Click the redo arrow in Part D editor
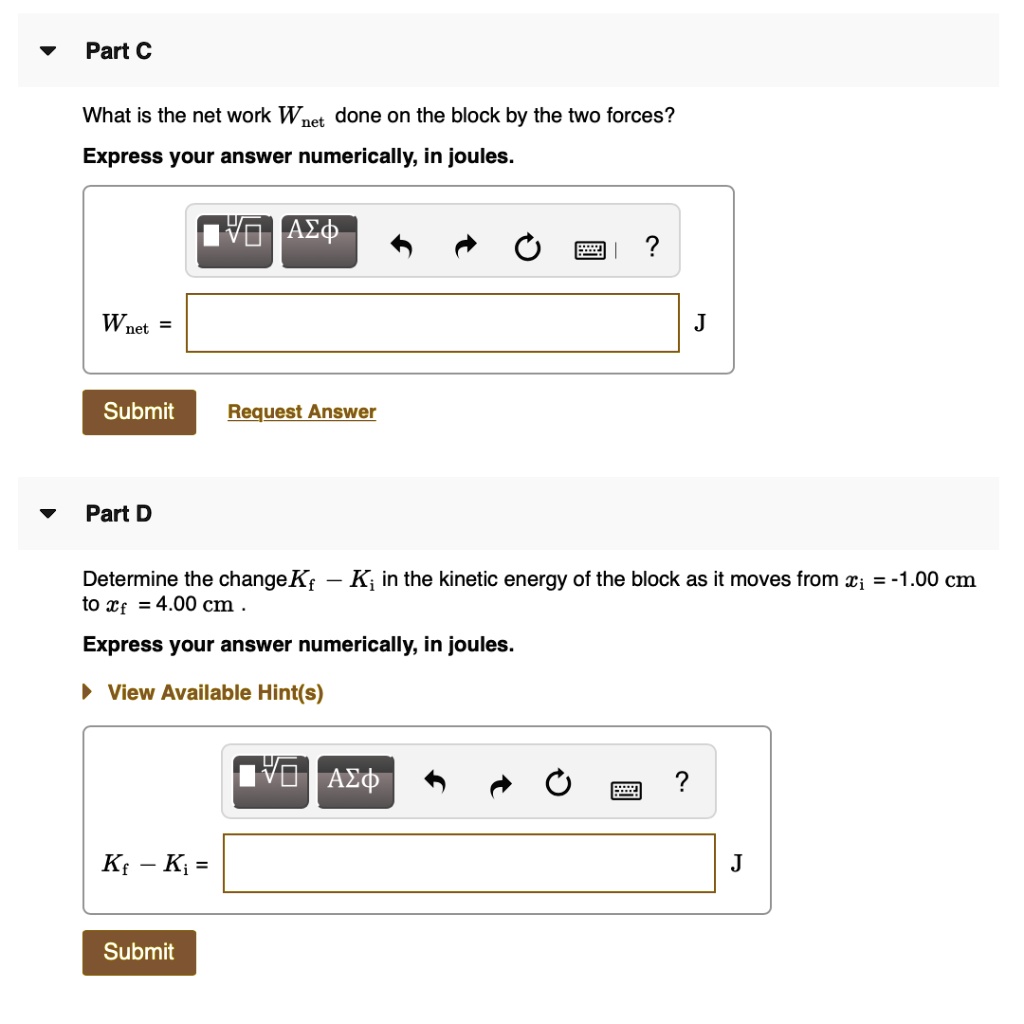Screen dimensions: 1024x1024 [x=499, y=786]
